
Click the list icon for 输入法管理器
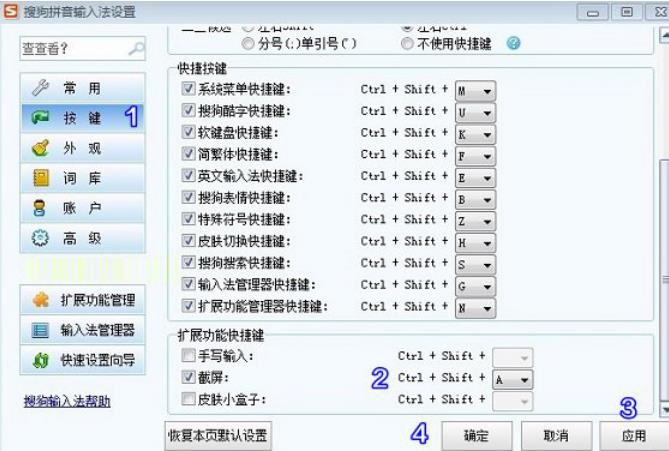[40, 330]
